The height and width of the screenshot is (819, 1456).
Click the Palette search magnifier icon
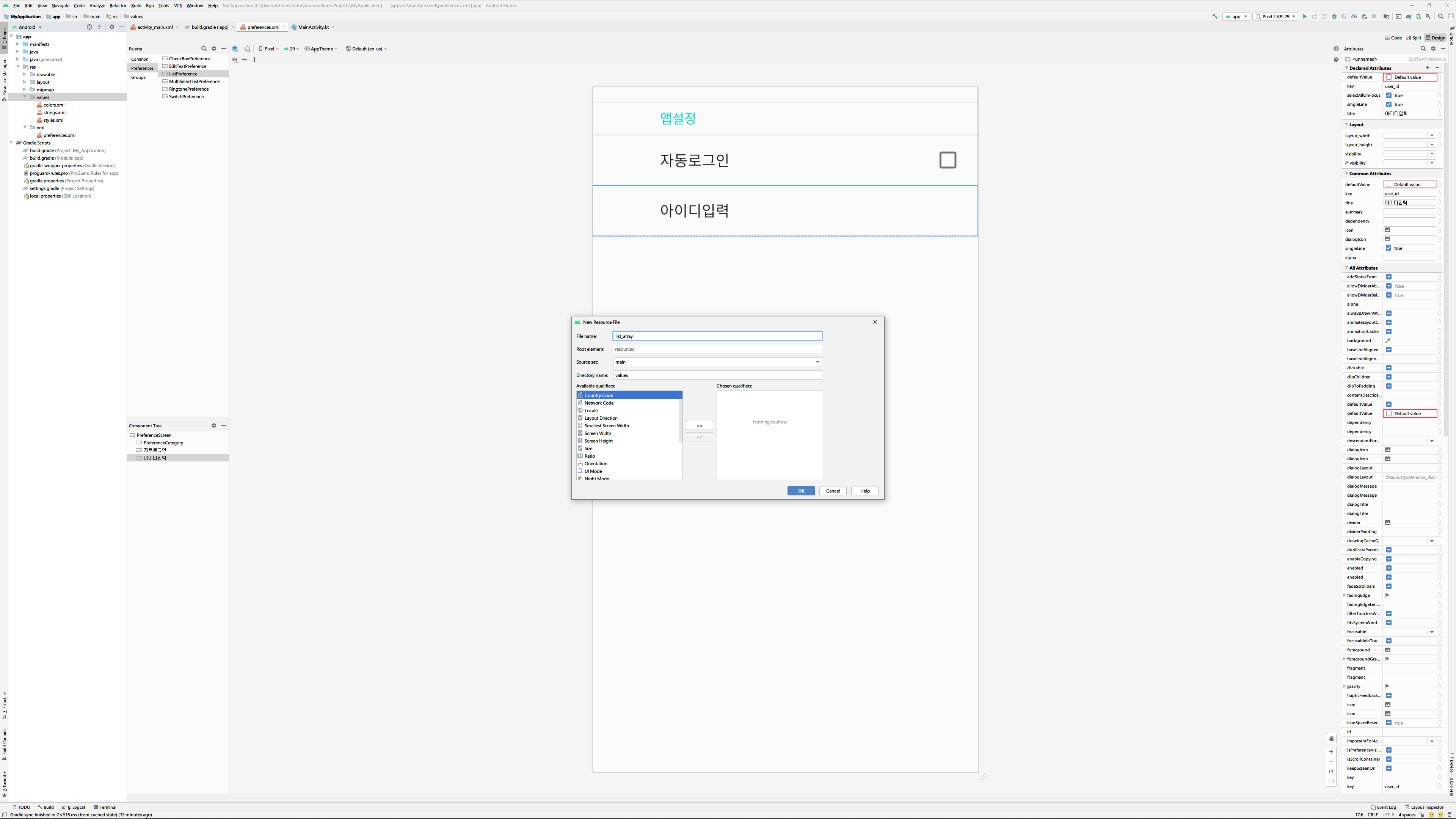point(204,49)
